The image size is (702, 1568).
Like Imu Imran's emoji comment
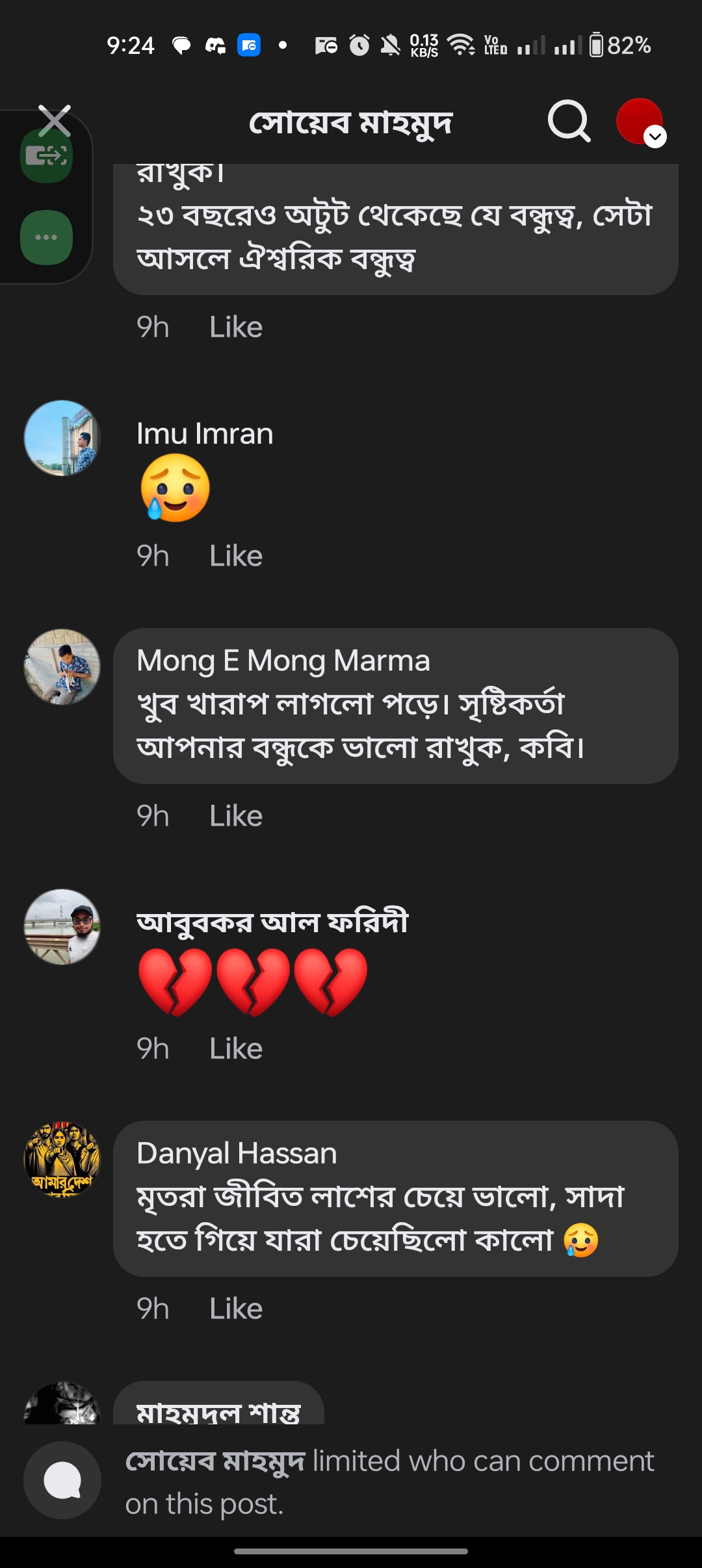coord(236,556)
